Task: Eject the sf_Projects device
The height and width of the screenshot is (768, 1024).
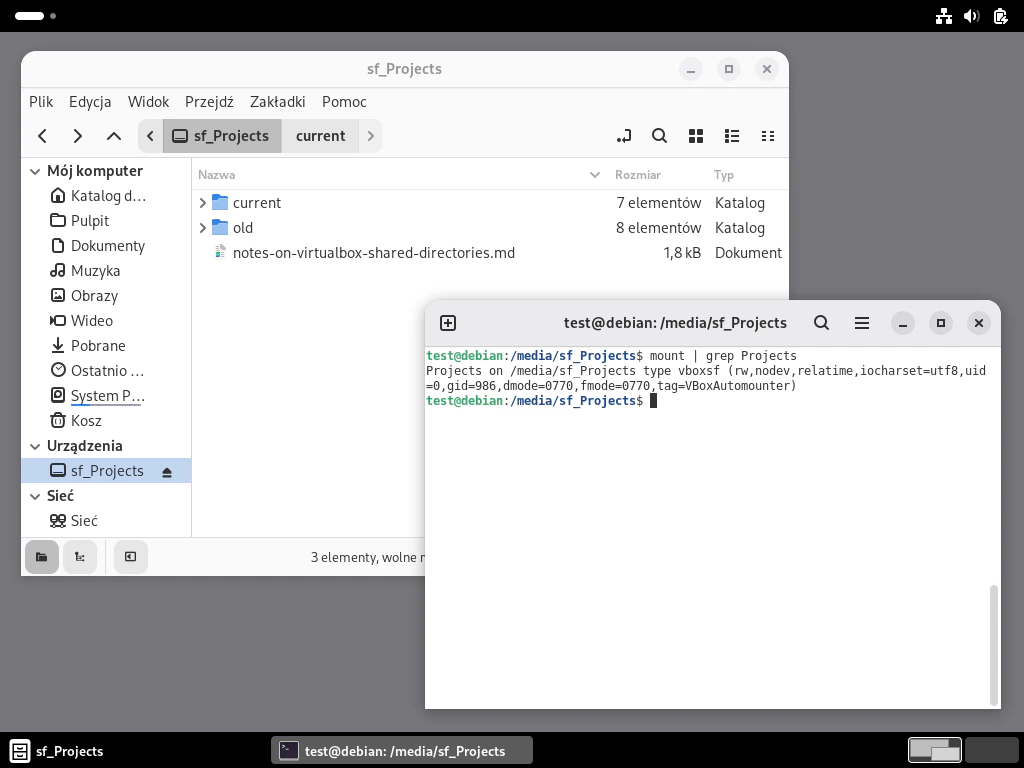Action: click(167, 470)
